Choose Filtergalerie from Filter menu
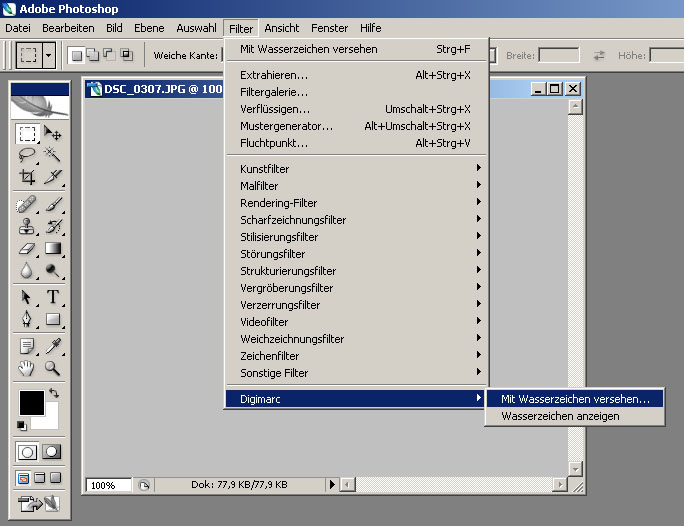The image size is (684, 526). (356, 92)
